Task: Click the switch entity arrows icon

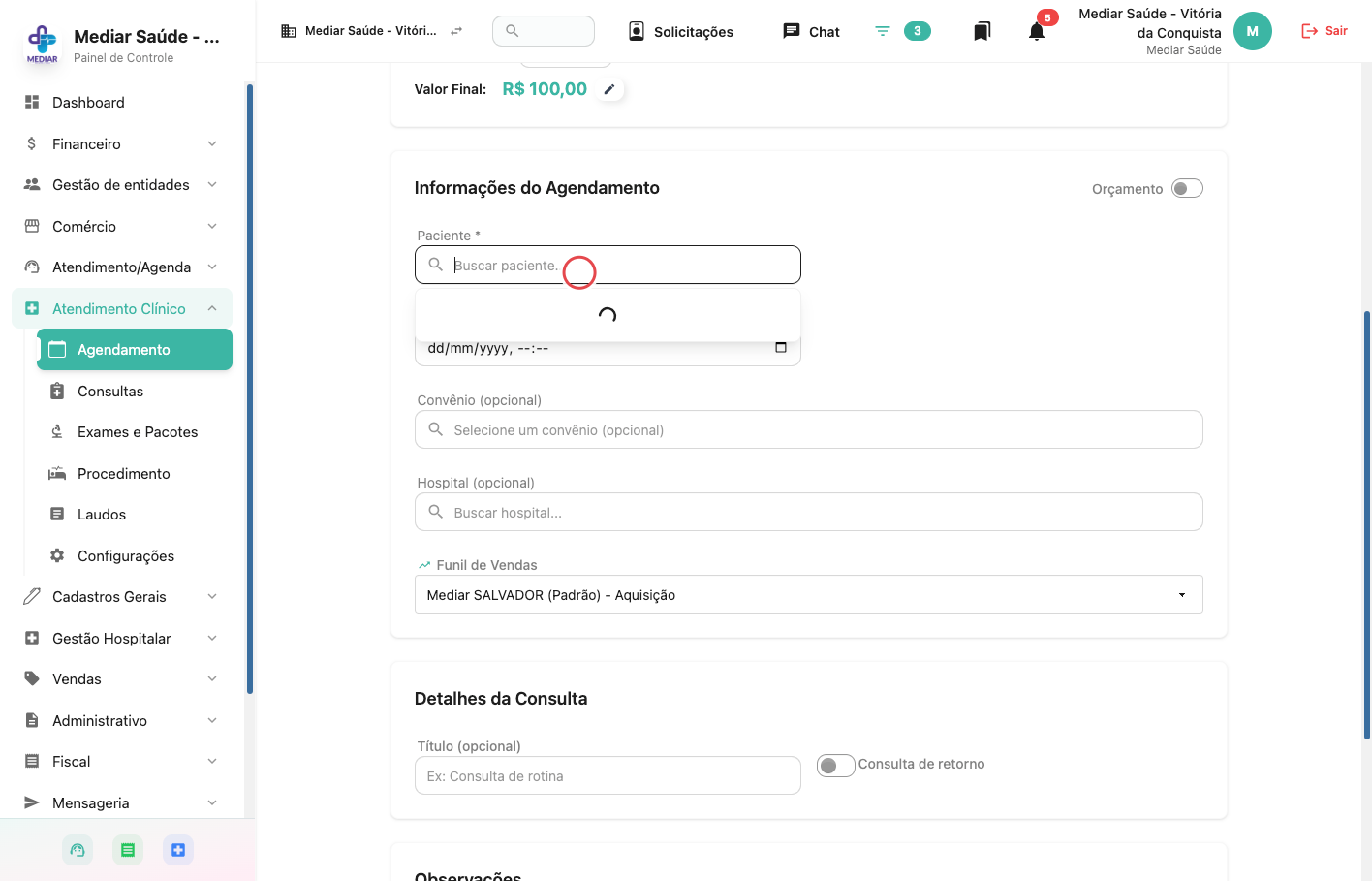Action: 456,31
